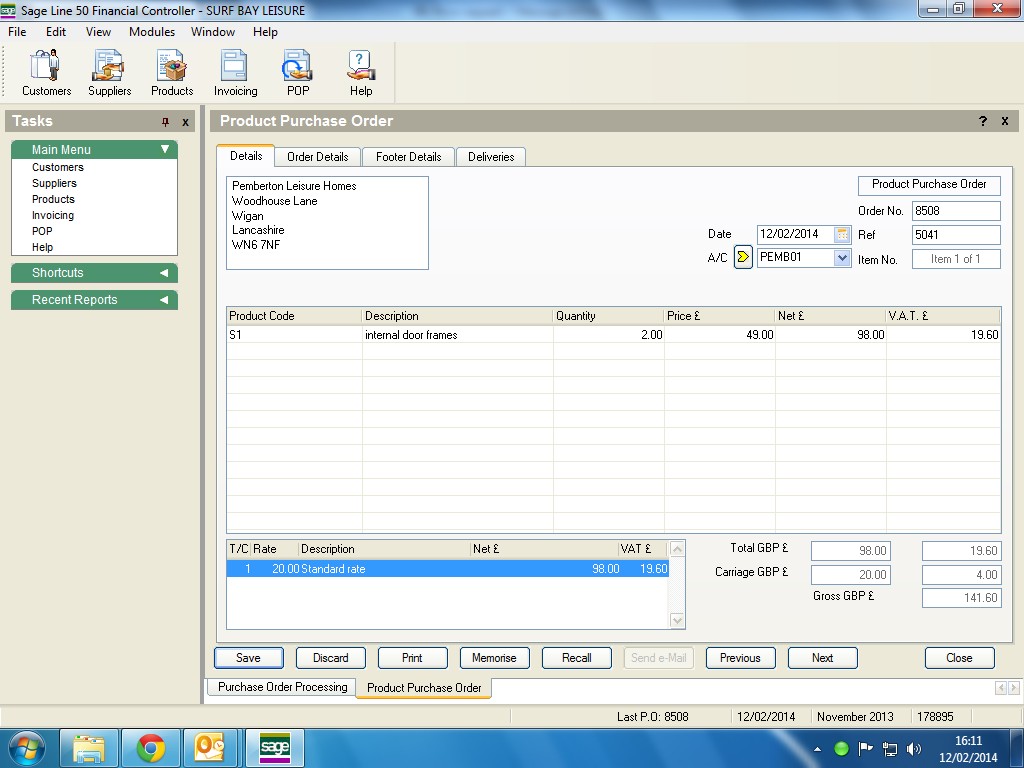
Task: Collapse the Main Menu section
Action: point(165,149)
